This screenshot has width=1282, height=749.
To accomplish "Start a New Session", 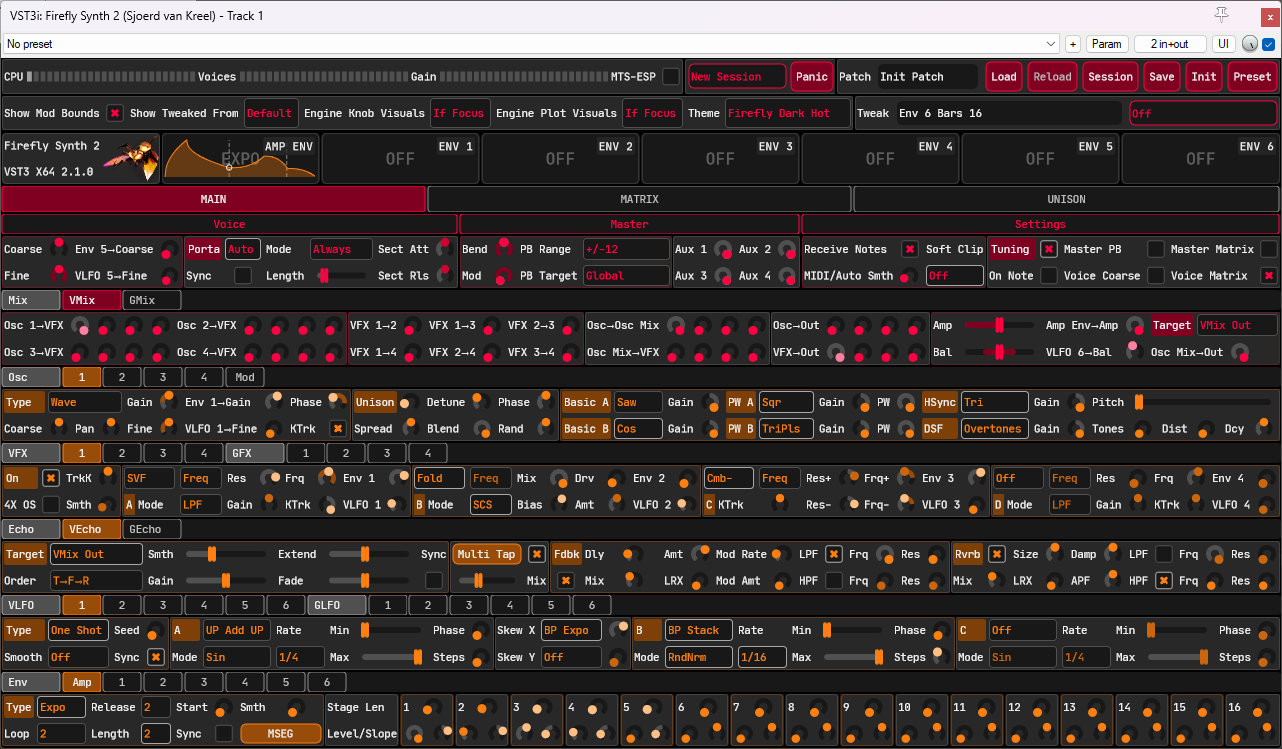I will pyautogui.click(x=737, y=75).
